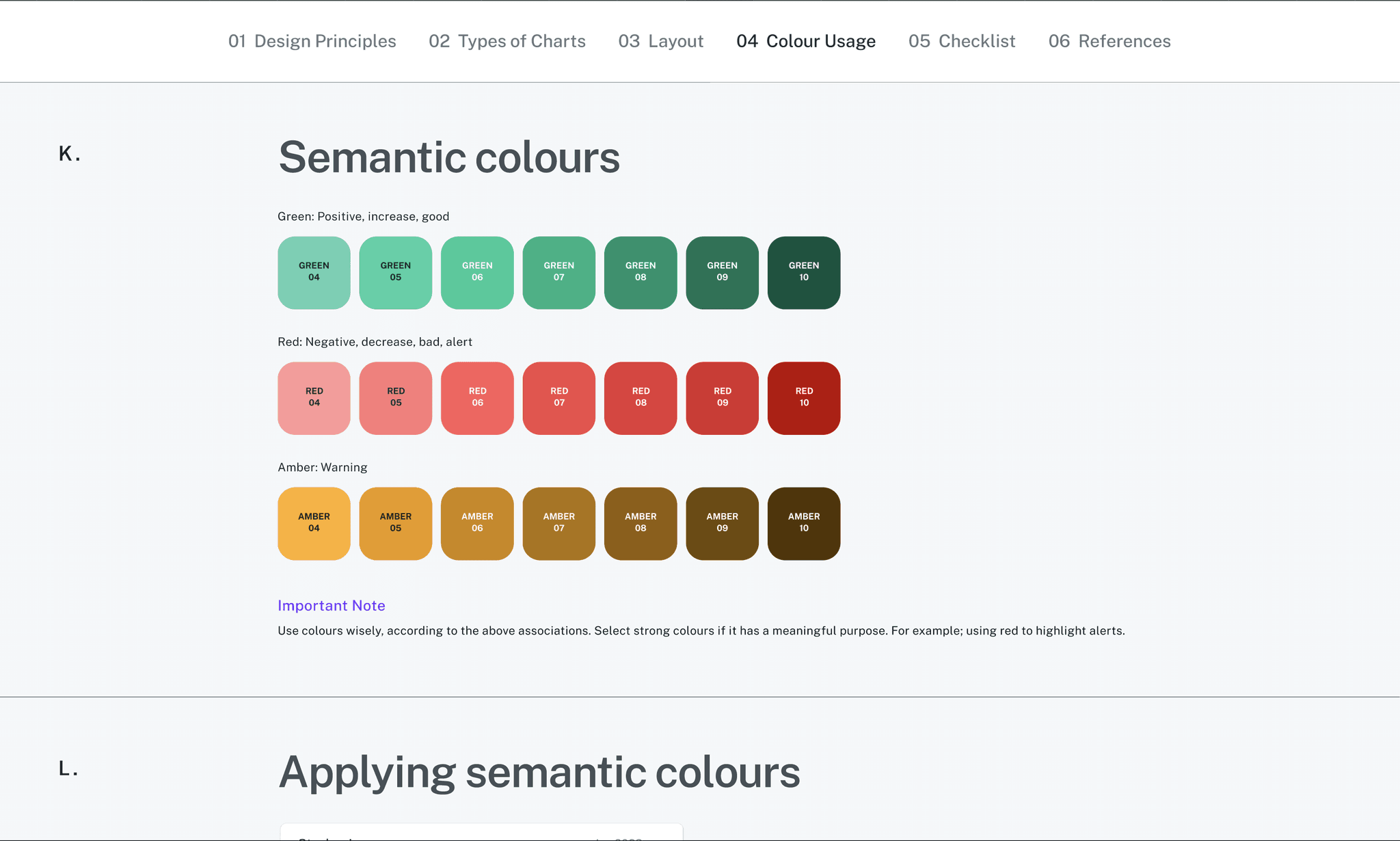Viewport: 1400px width, 841px height.
Task: Select the Green 09 swatch
Action: click(722, 272)
